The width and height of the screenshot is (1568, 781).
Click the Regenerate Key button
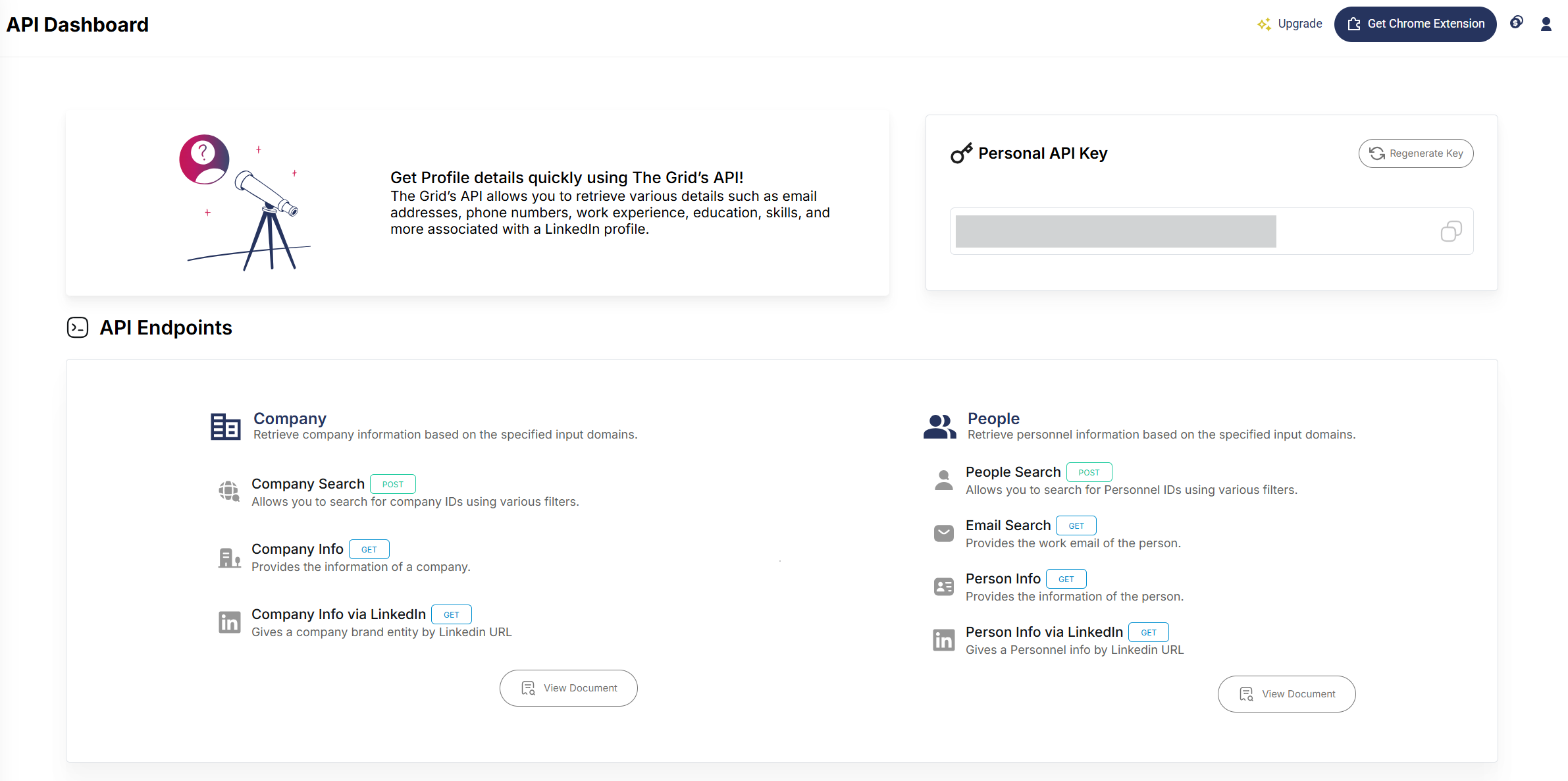1415,153
